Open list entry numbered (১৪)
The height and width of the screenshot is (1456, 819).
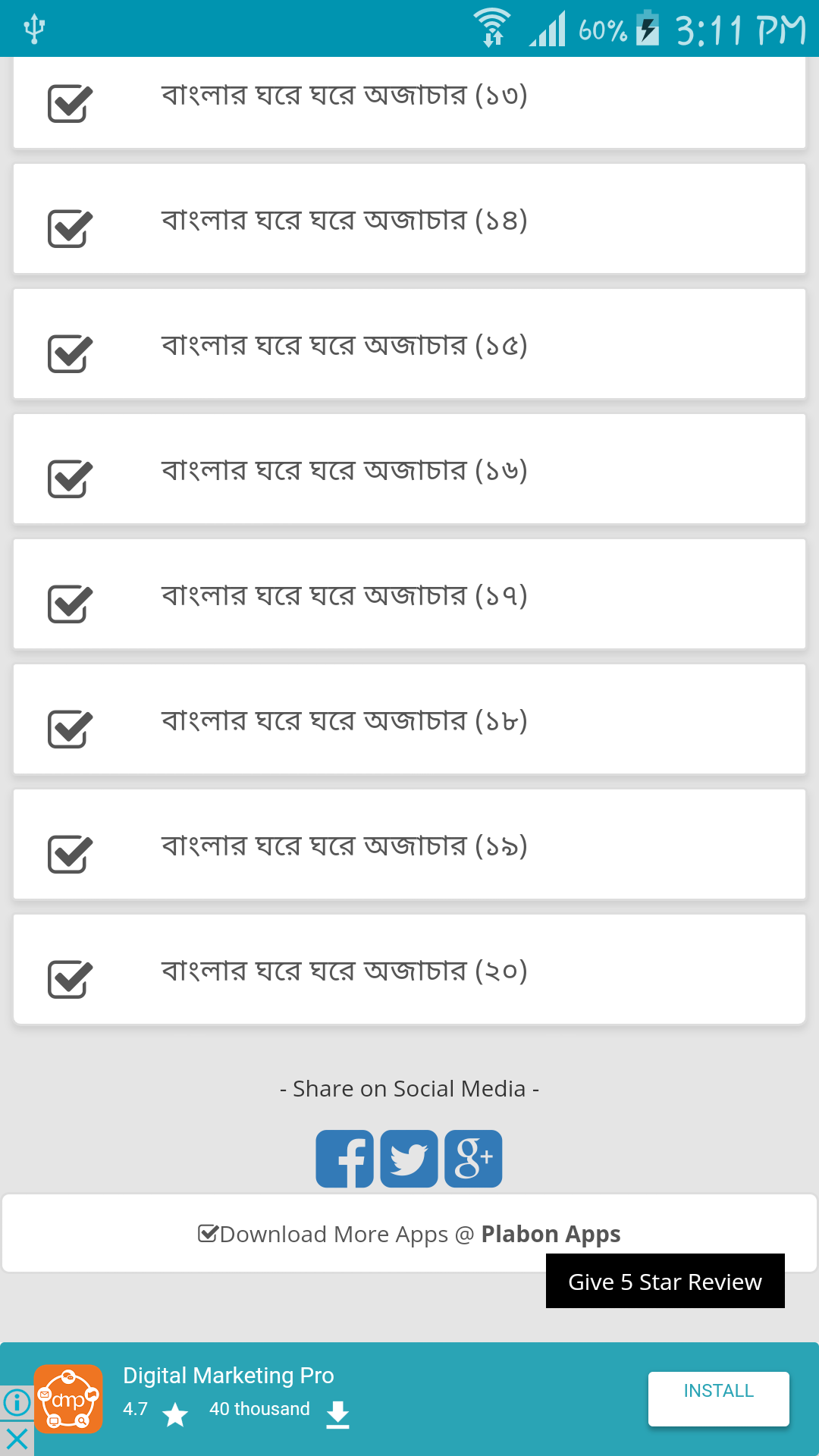tap(409, 219)
